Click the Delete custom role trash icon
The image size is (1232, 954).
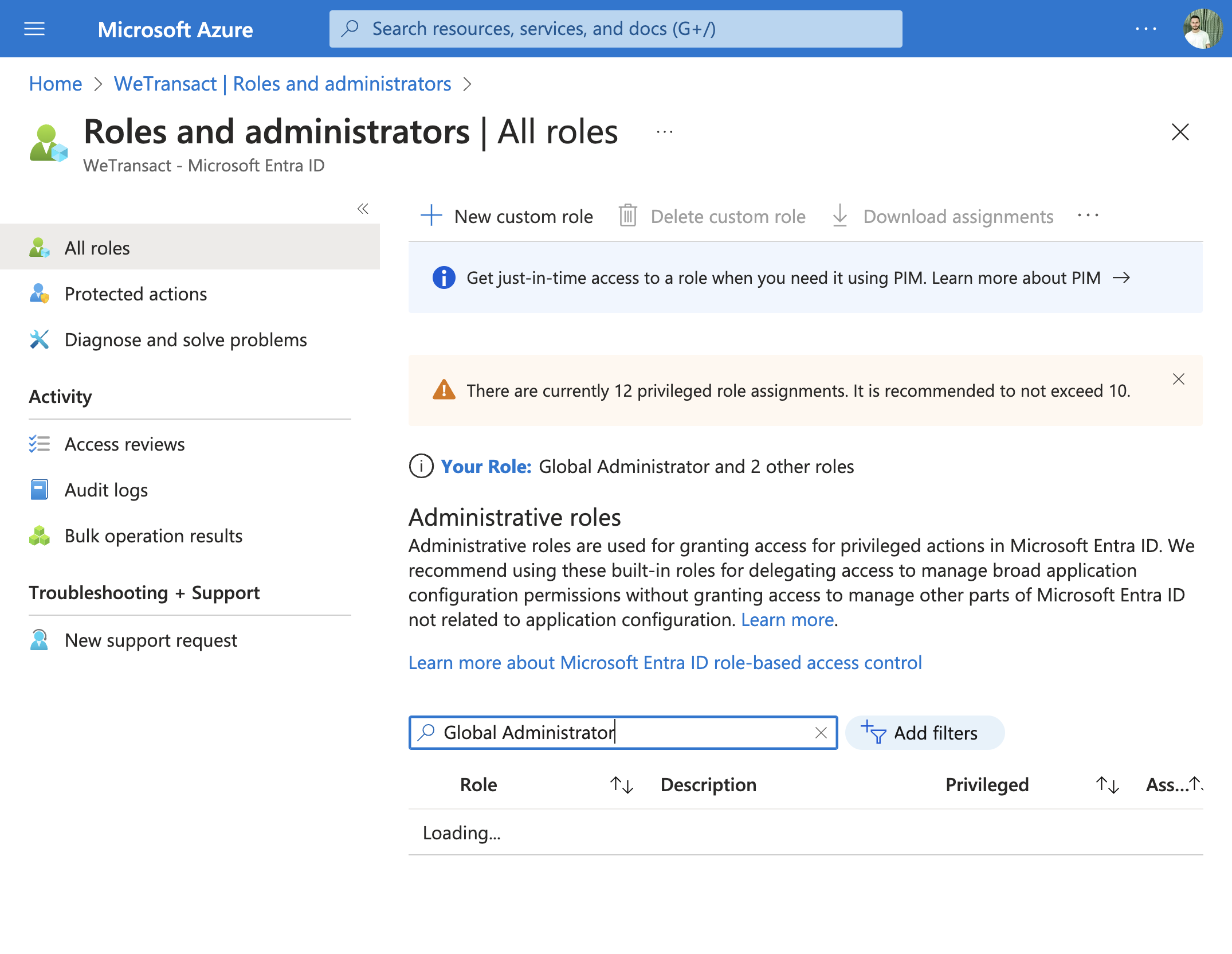pyautogui.click(x=628, y=216)
